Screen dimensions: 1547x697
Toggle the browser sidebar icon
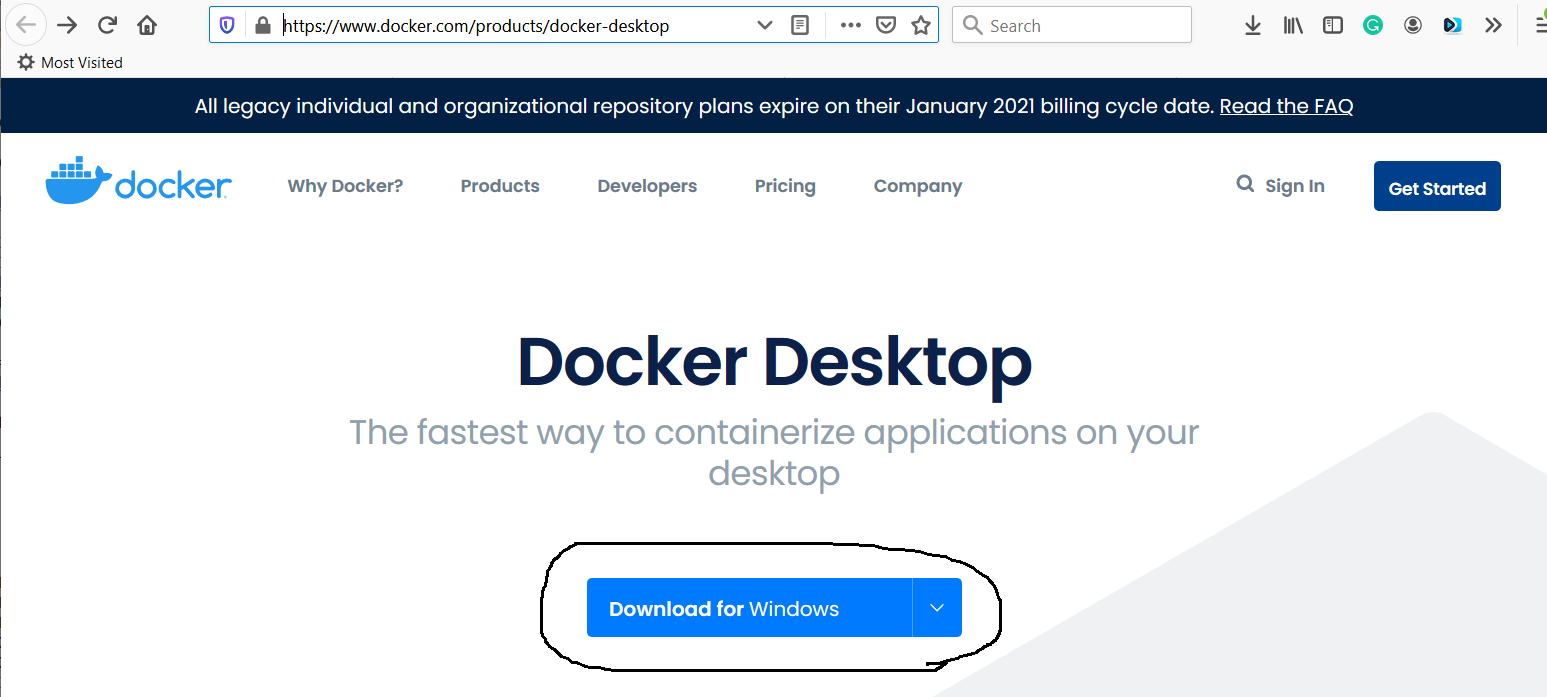click(1333, 26)
